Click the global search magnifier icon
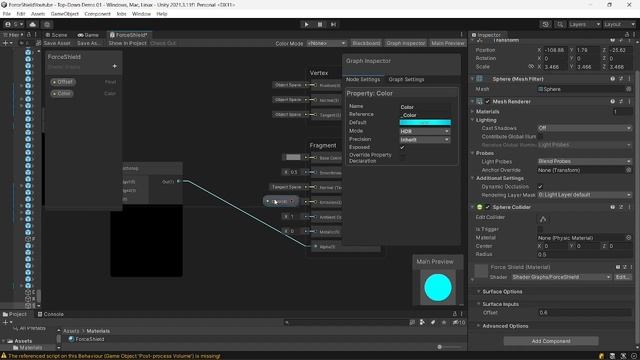 (x=560, y=24)
